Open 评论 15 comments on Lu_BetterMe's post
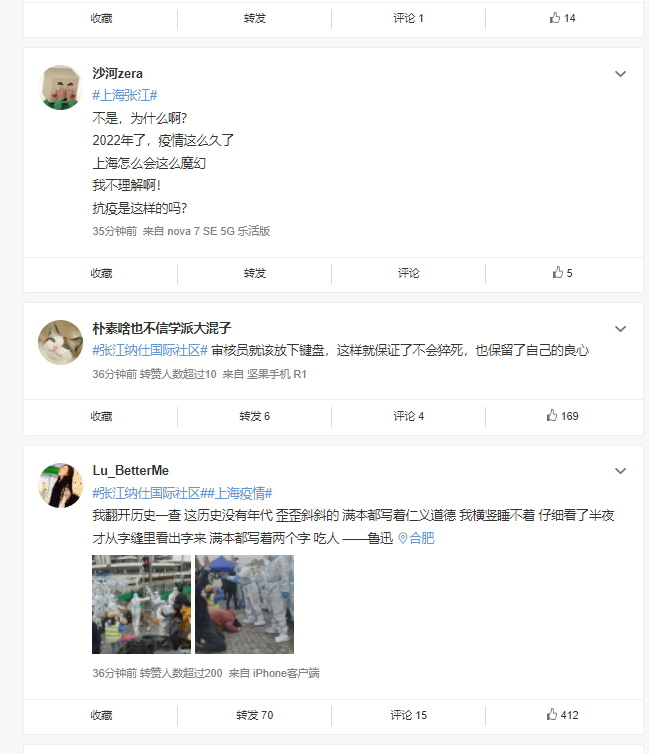 pyautogui.click(x=408, y=715)
